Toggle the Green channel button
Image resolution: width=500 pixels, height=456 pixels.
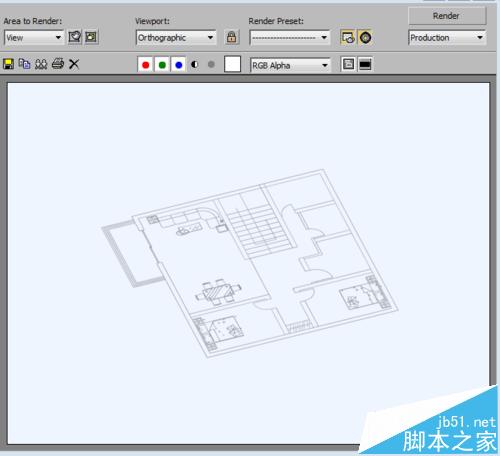(x=162, y=65)
